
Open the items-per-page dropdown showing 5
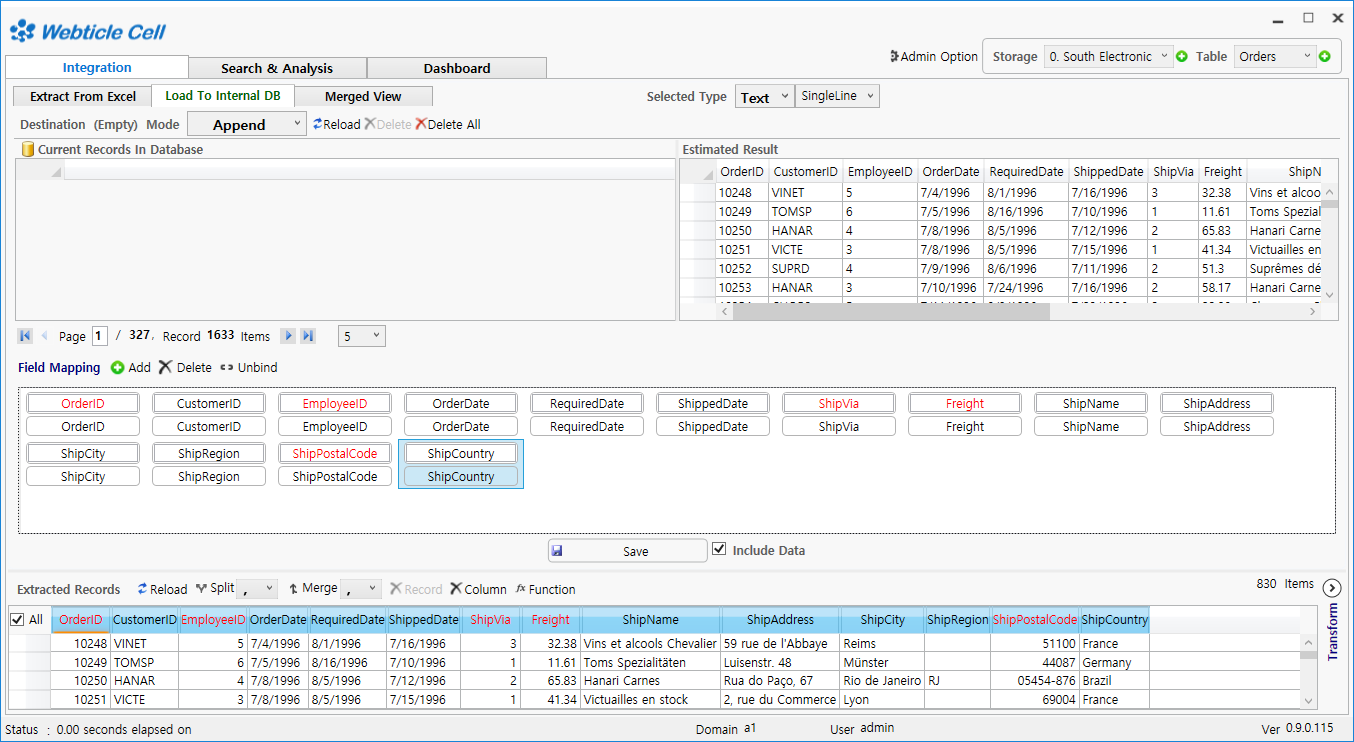(x=360, y=335)
